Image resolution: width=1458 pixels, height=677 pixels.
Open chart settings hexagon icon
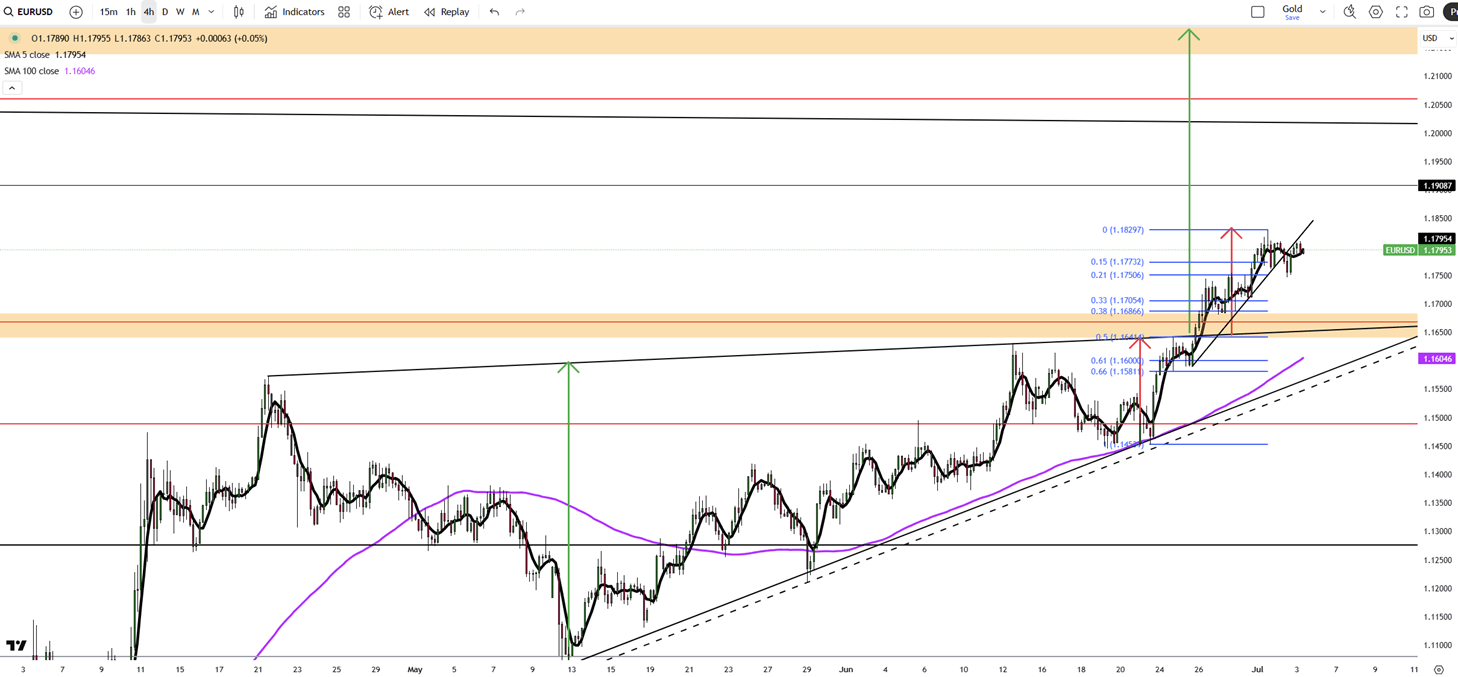pos(1376,12)
